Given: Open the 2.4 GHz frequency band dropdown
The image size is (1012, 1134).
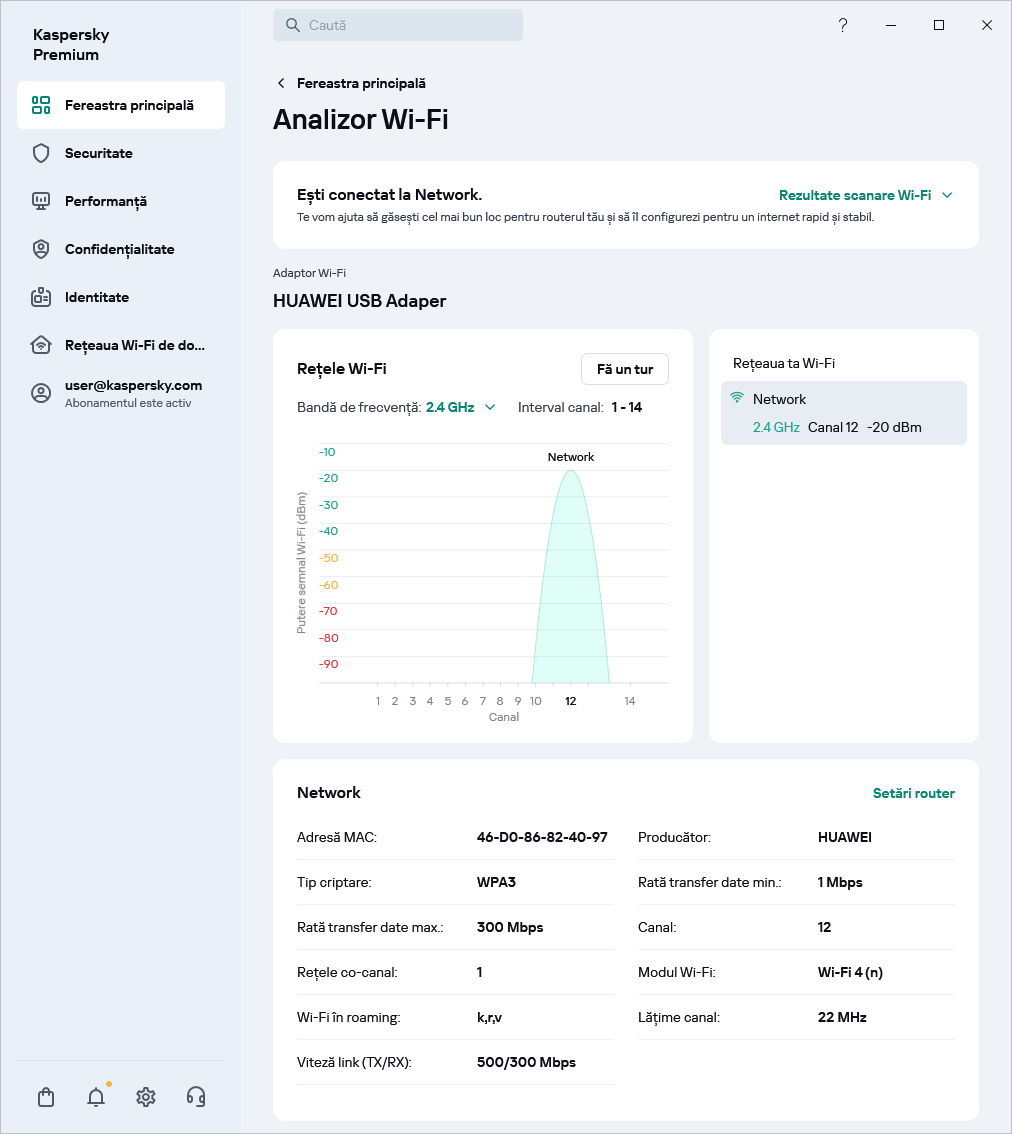Looking at the screenshot, I should pos(461,407).
